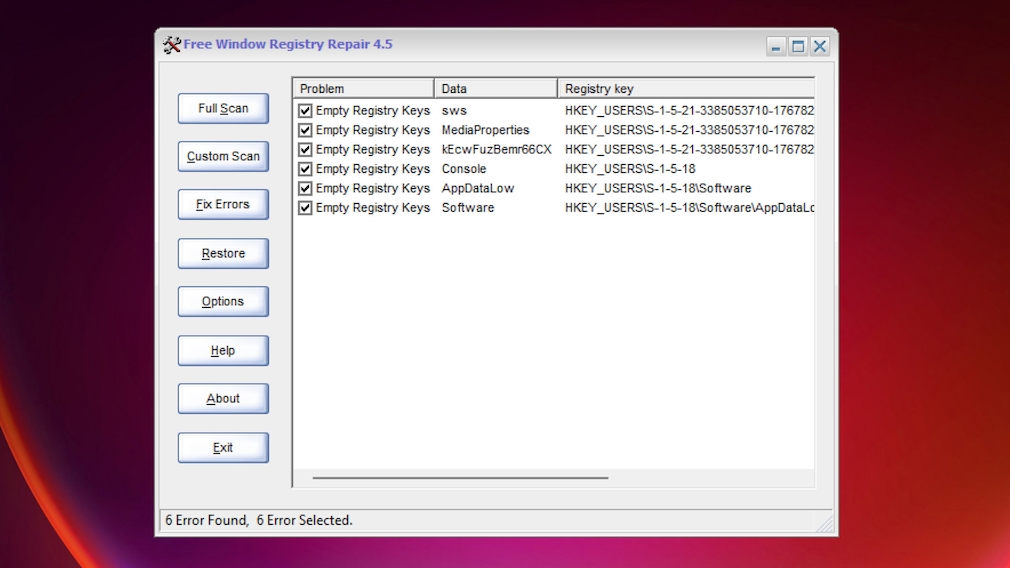Exit the registry repair program
This screenshot has height=568, width=1010.
(x=223, y=448)
